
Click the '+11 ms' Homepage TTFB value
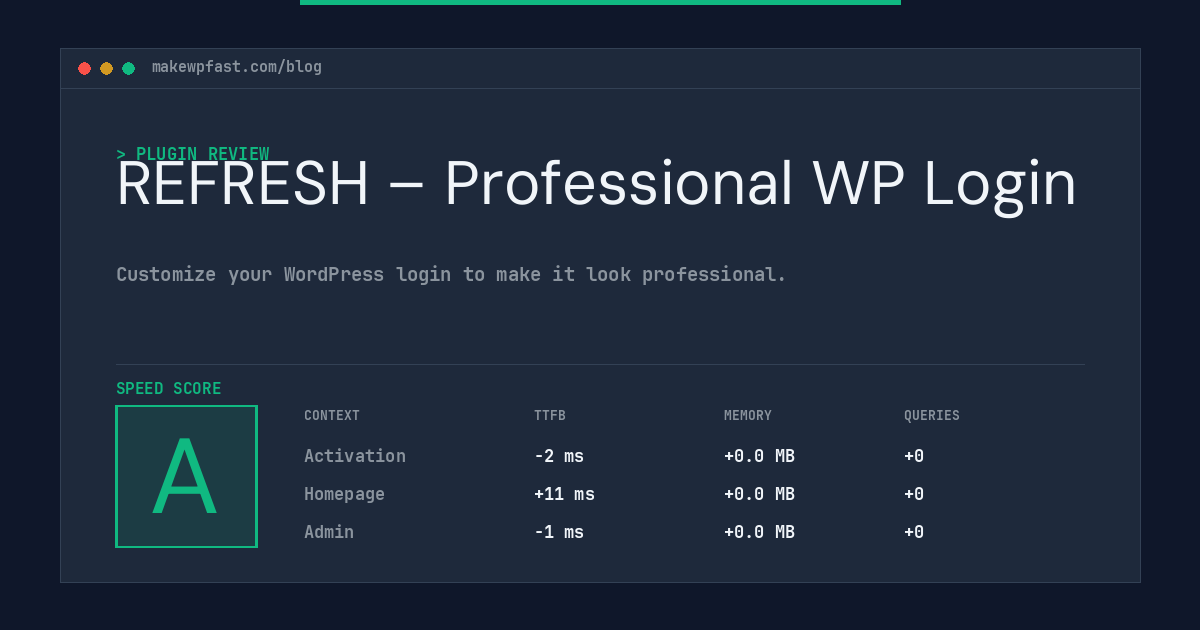pyautogui.click(x=564, y=494)
